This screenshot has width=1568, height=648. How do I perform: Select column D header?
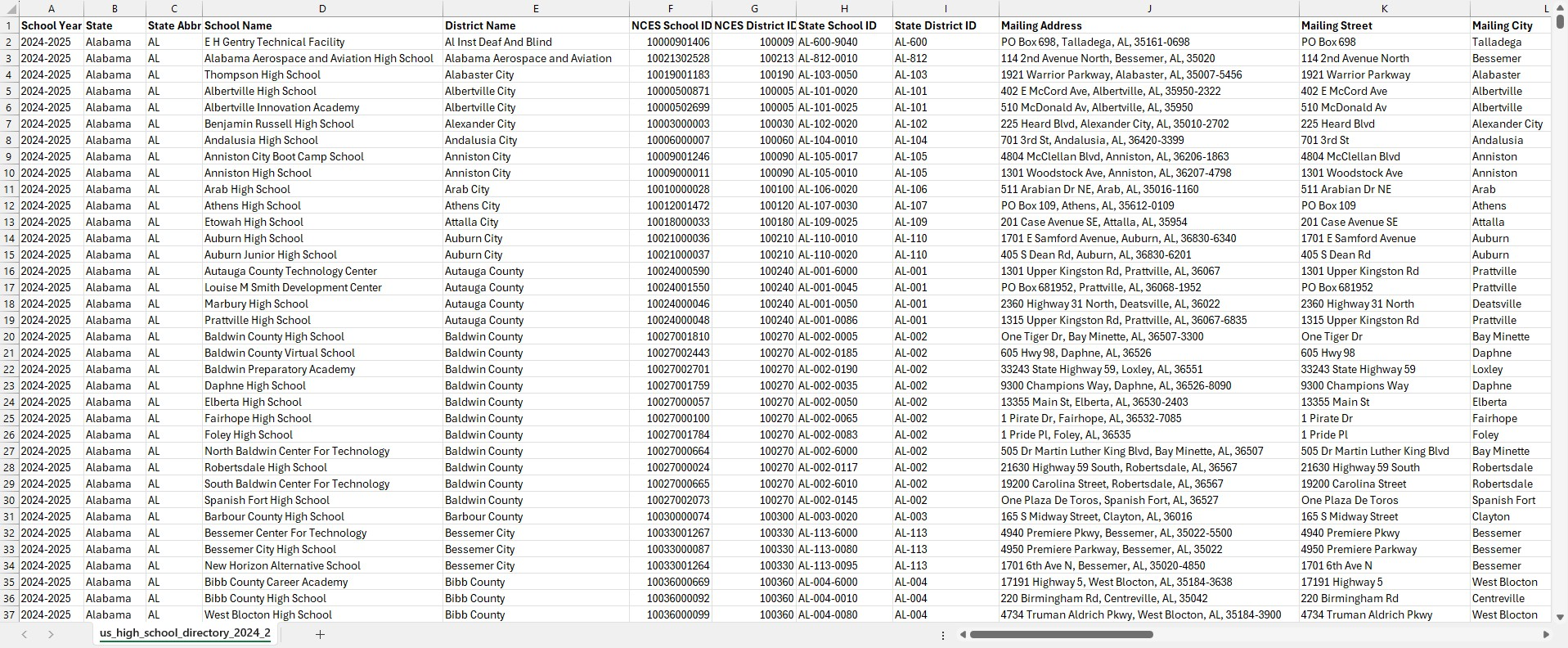coord(322,9)
